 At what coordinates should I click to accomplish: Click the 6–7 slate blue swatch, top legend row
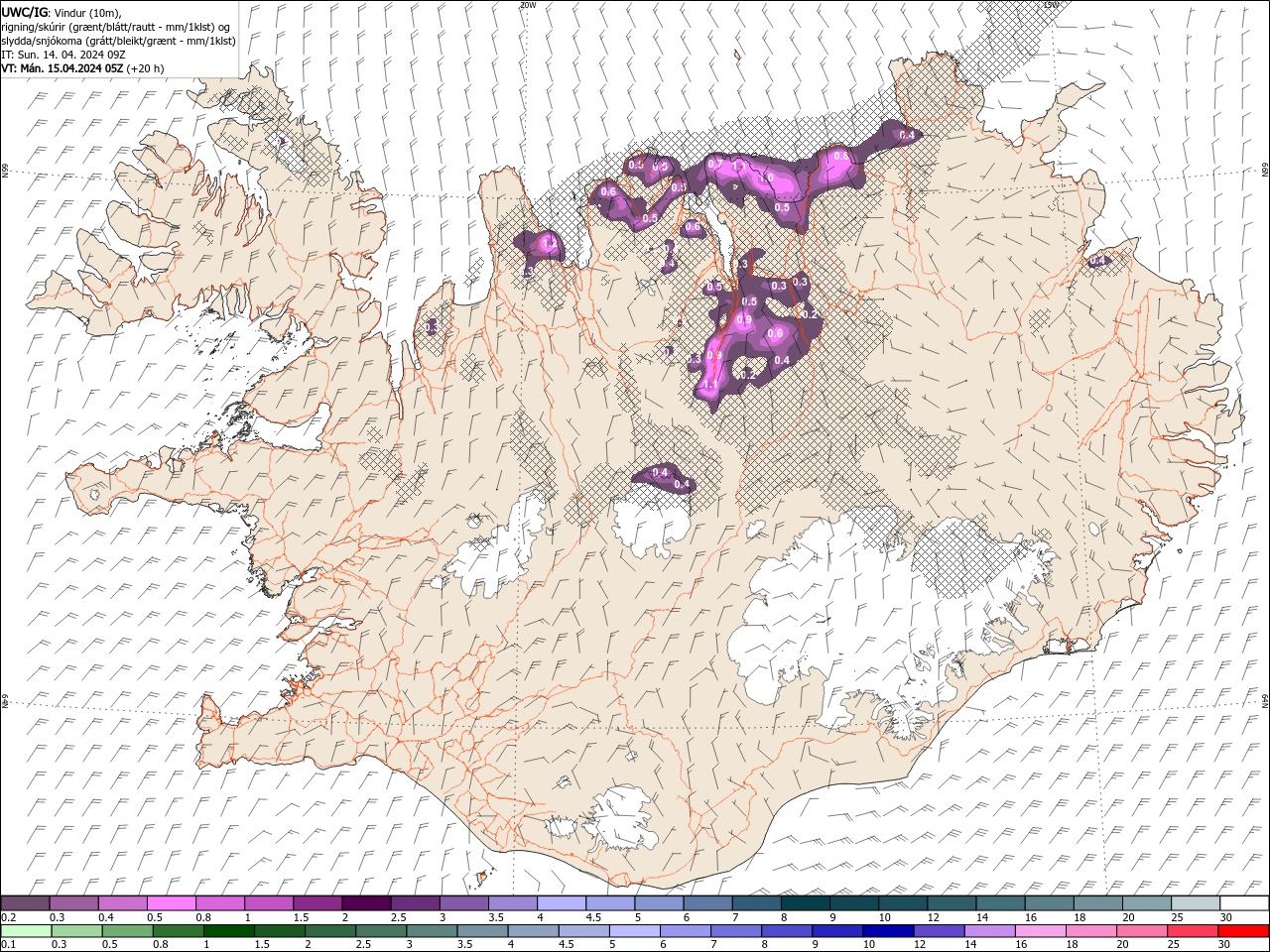(x=708, y=903)
